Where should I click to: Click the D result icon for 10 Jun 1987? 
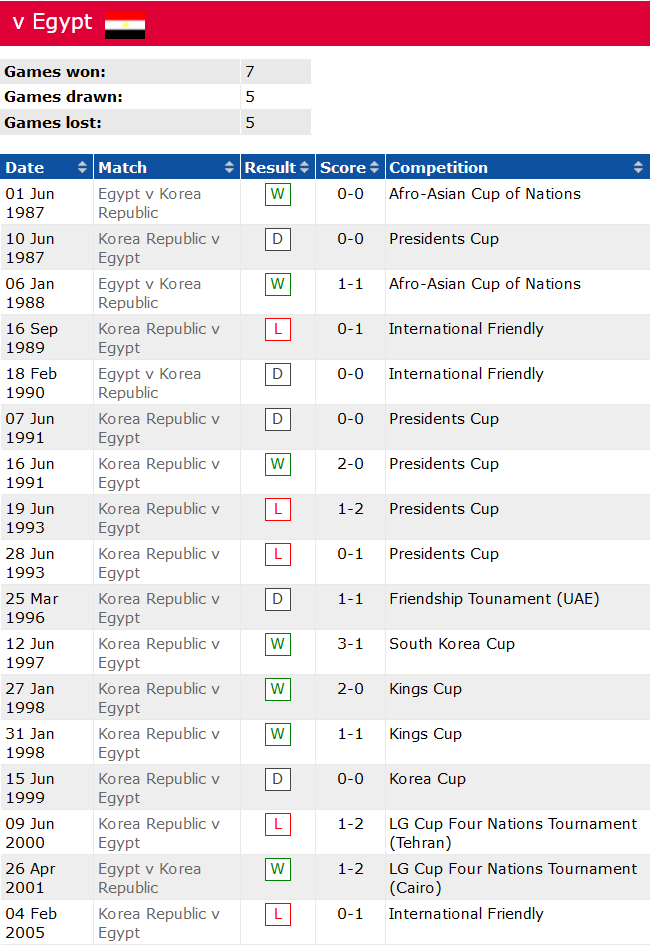point(278,239)
